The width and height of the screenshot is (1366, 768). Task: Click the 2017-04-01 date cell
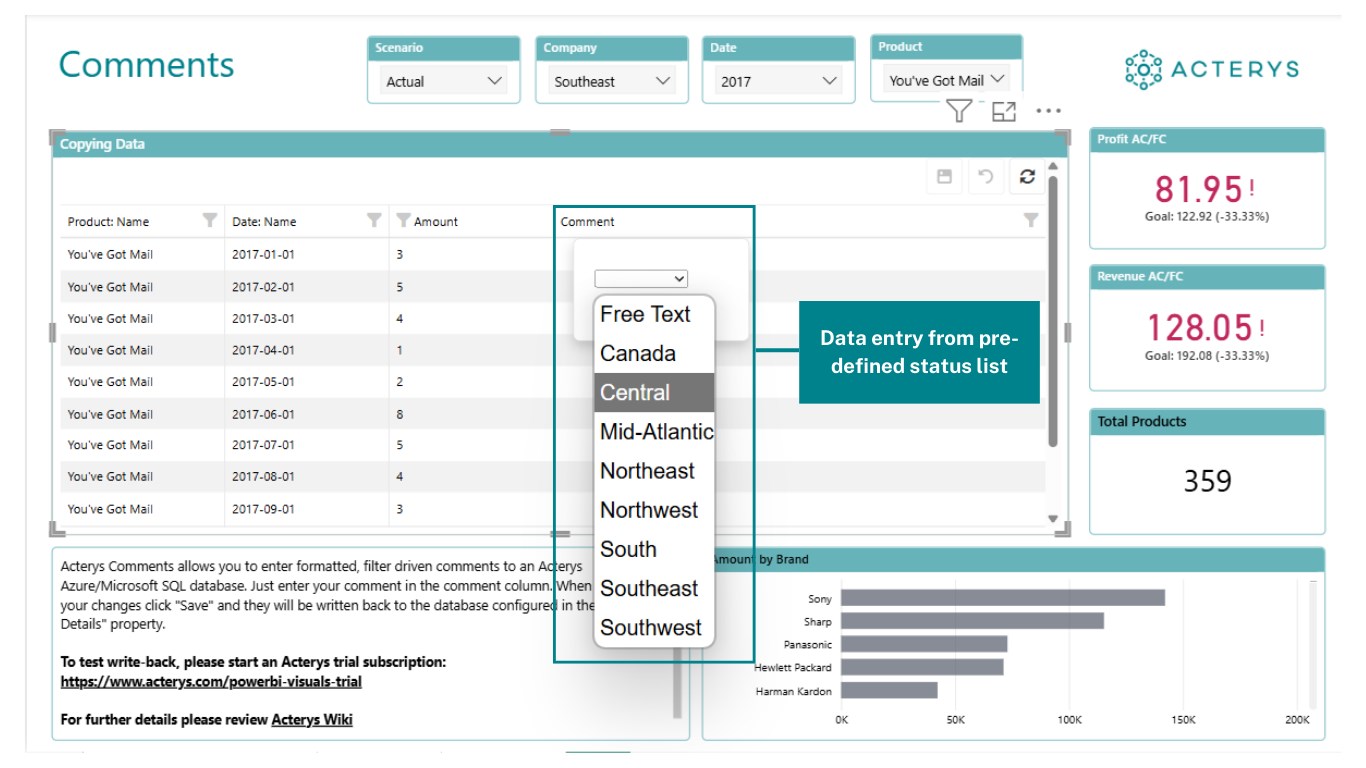pos(263,350)
